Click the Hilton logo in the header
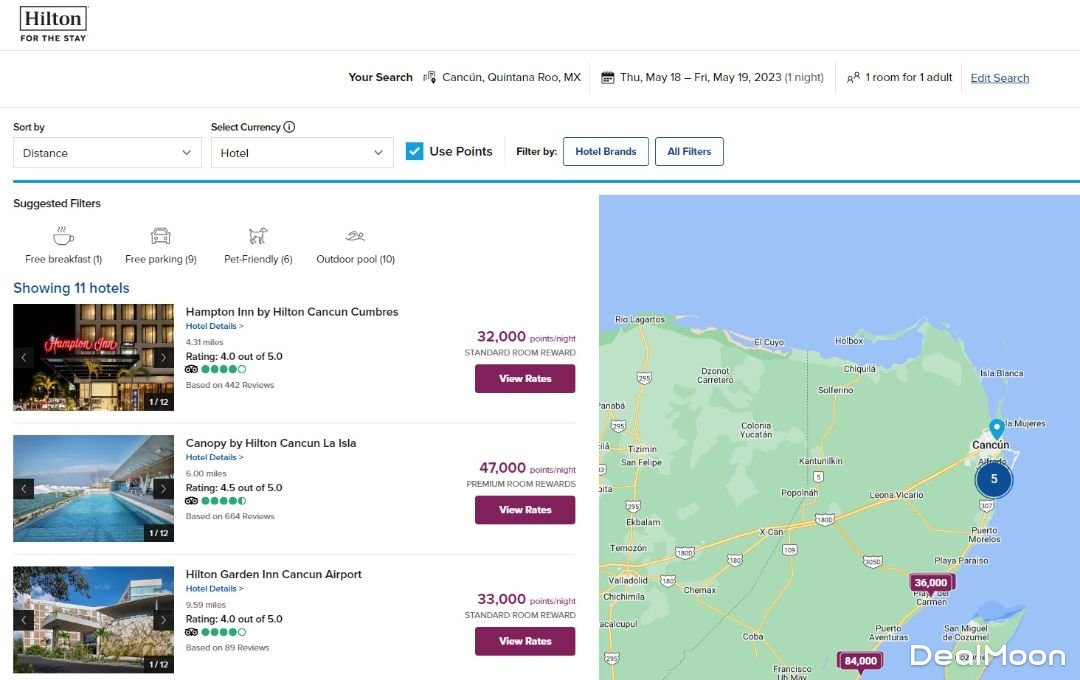 click(53, 24)
